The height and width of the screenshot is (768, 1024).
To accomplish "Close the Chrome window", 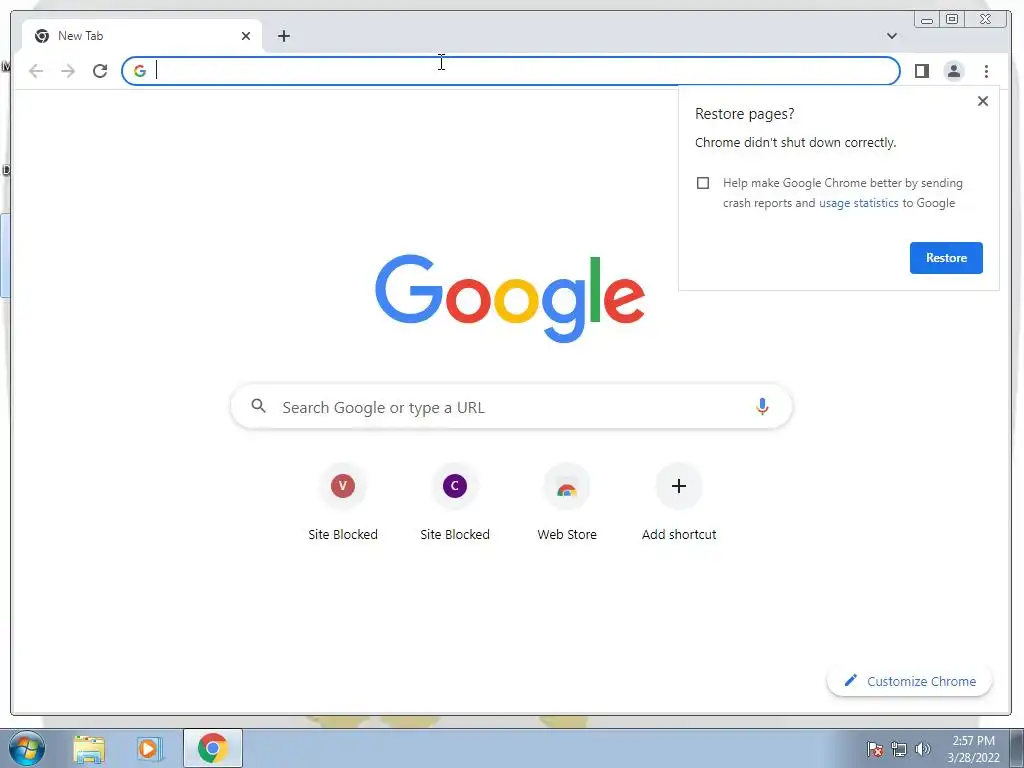I will (x=986, y=20).
